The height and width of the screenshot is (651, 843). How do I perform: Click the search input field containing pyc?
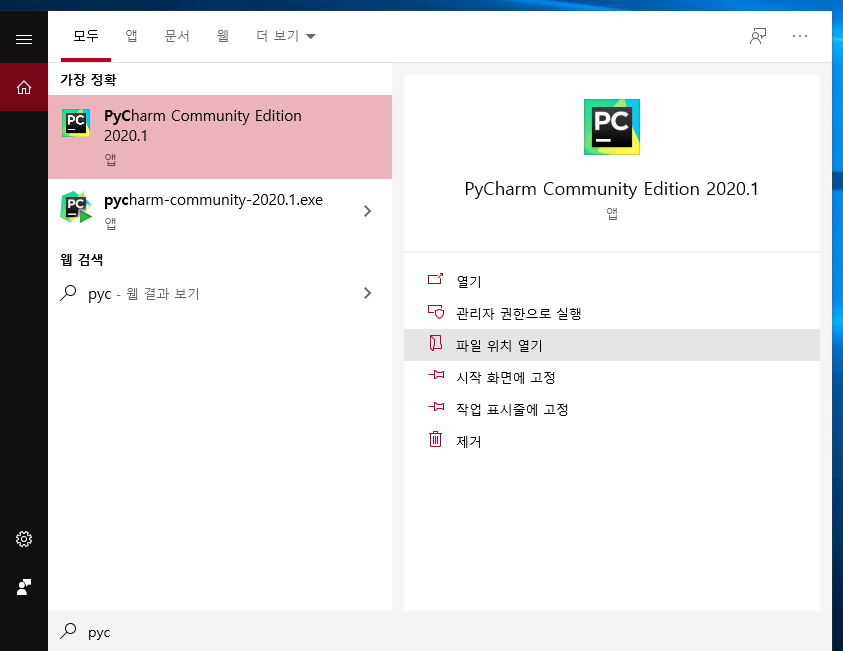coord(440,631)
